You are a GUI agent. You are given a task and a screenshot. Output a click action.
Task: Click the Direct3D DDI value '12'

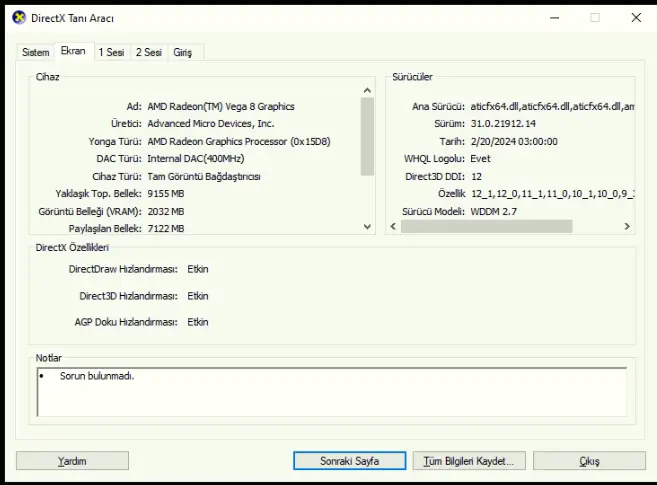[476, 176]
